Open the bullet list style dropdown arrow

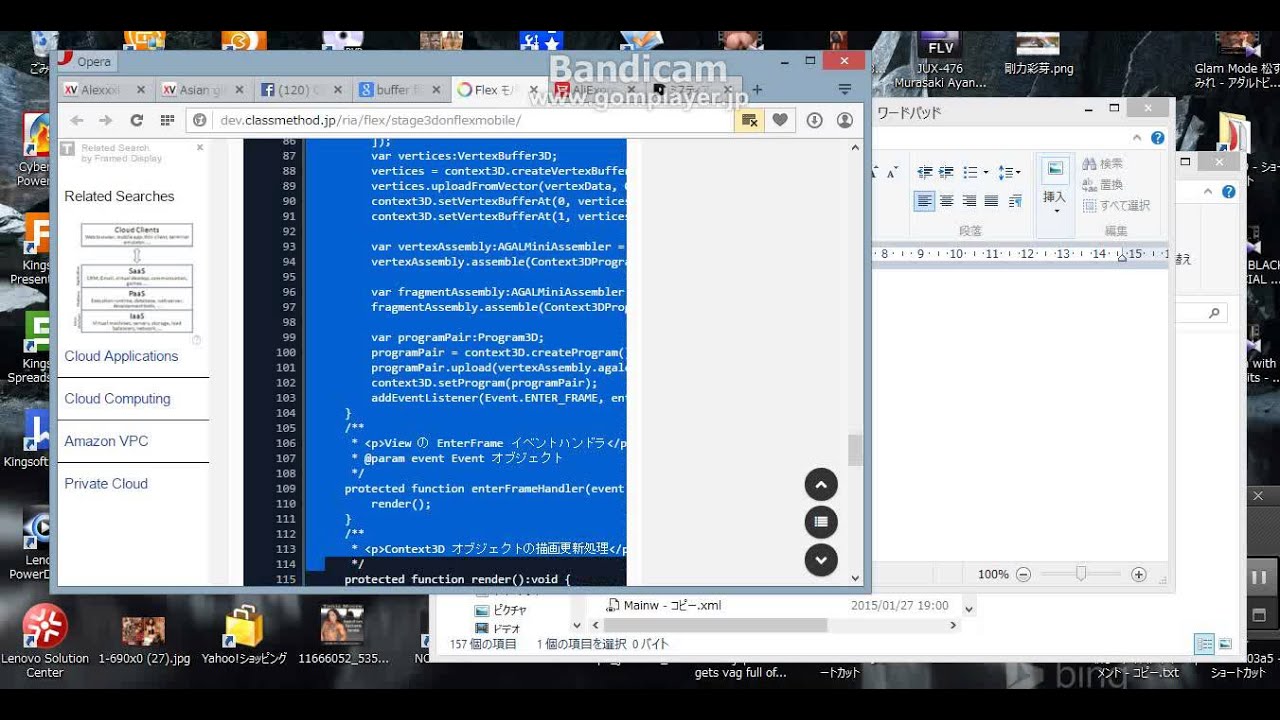[986, 173]
